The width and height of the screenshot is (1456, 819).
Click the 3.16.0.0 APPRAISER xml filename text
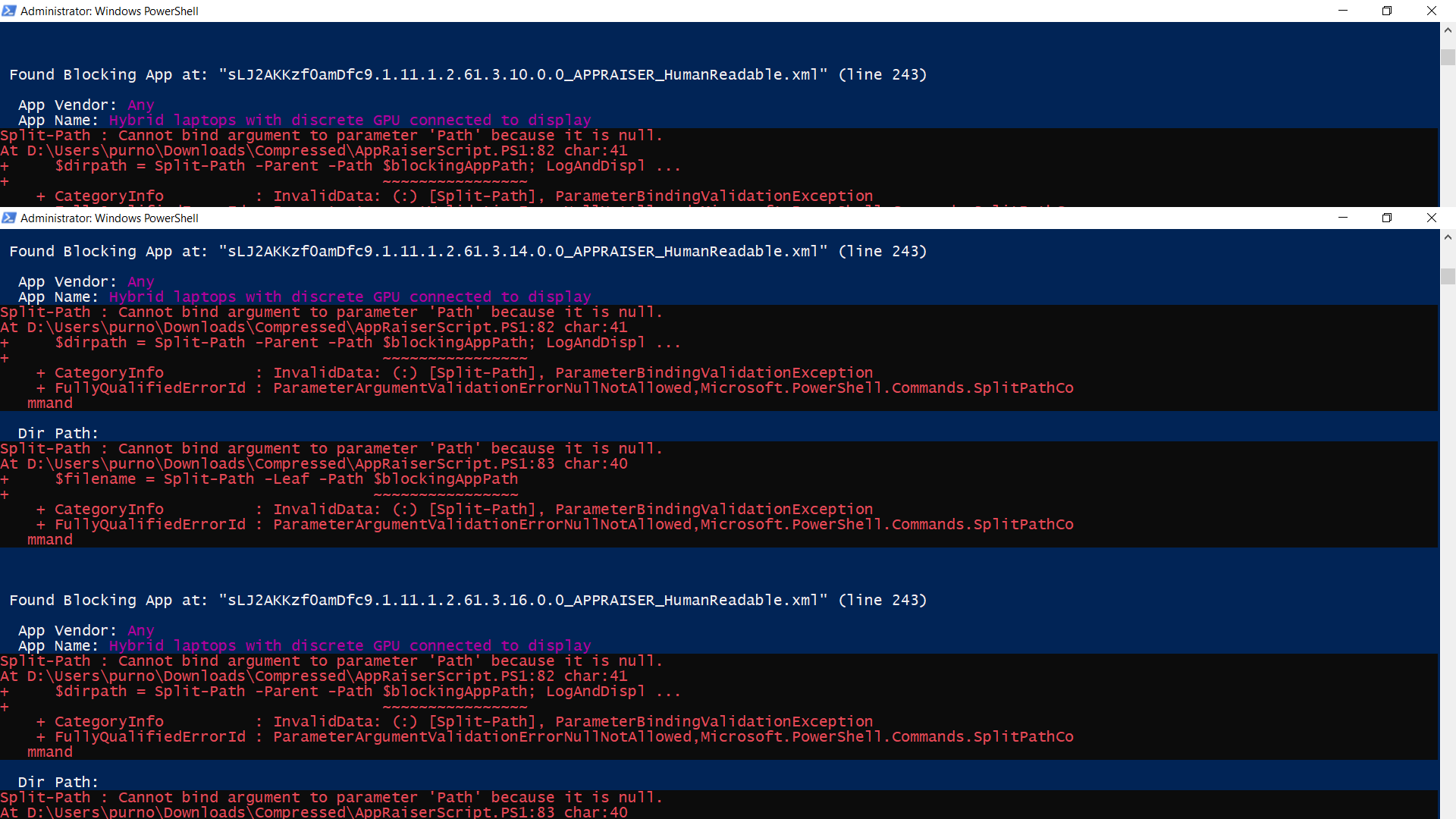tap(523, 600)
